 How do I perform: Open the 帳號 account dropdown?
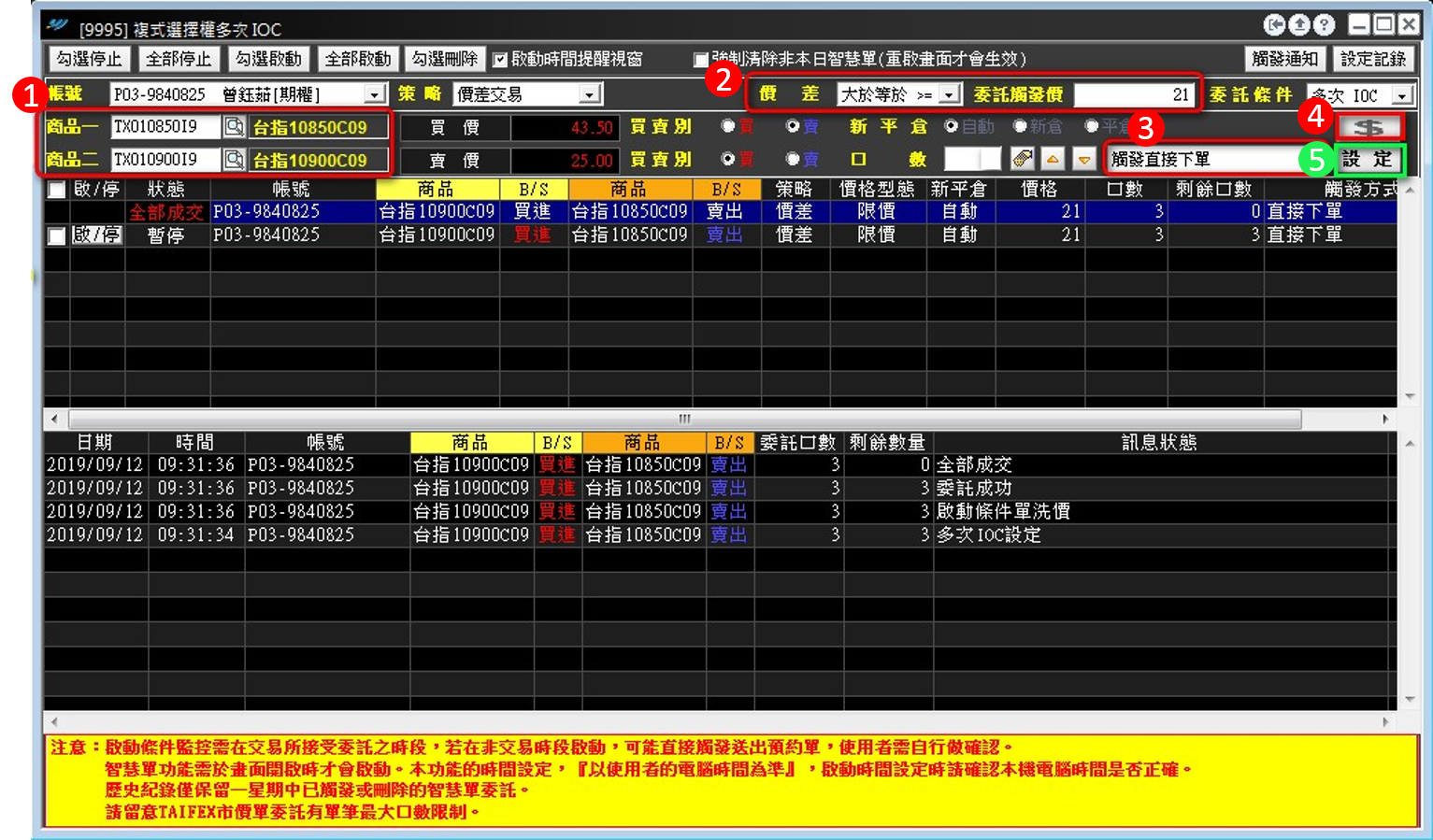375,94
